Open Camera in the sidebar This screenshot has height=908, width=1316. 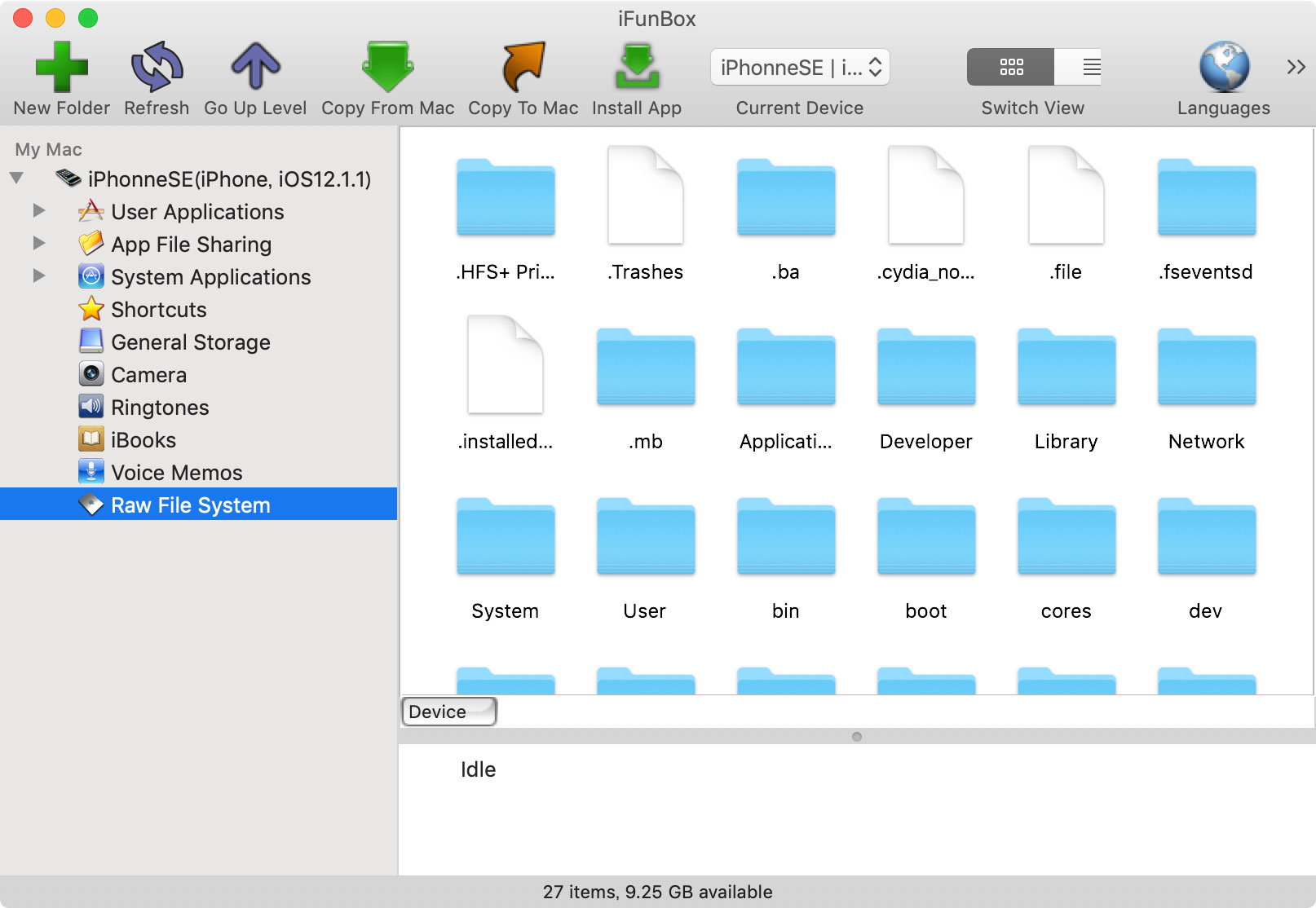[149, 375]
